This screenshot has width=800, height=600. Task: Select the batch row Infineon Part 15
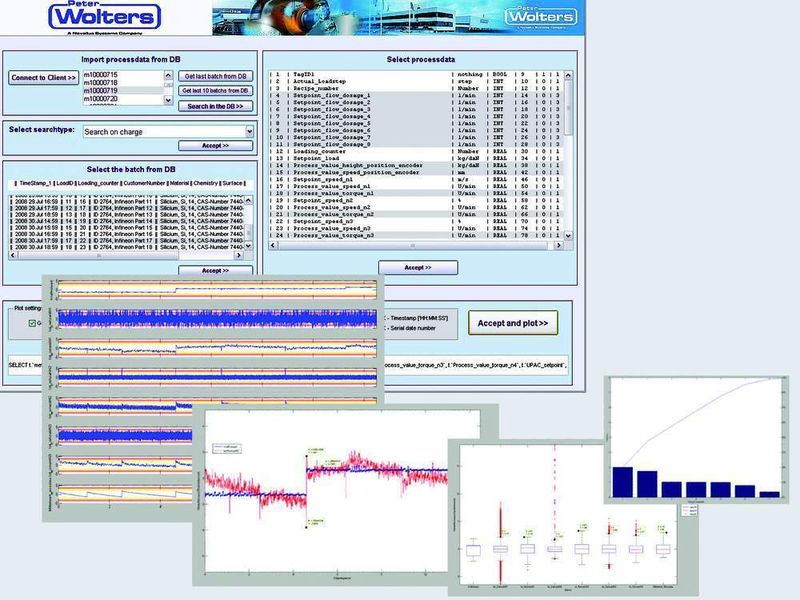coord(127,228)
